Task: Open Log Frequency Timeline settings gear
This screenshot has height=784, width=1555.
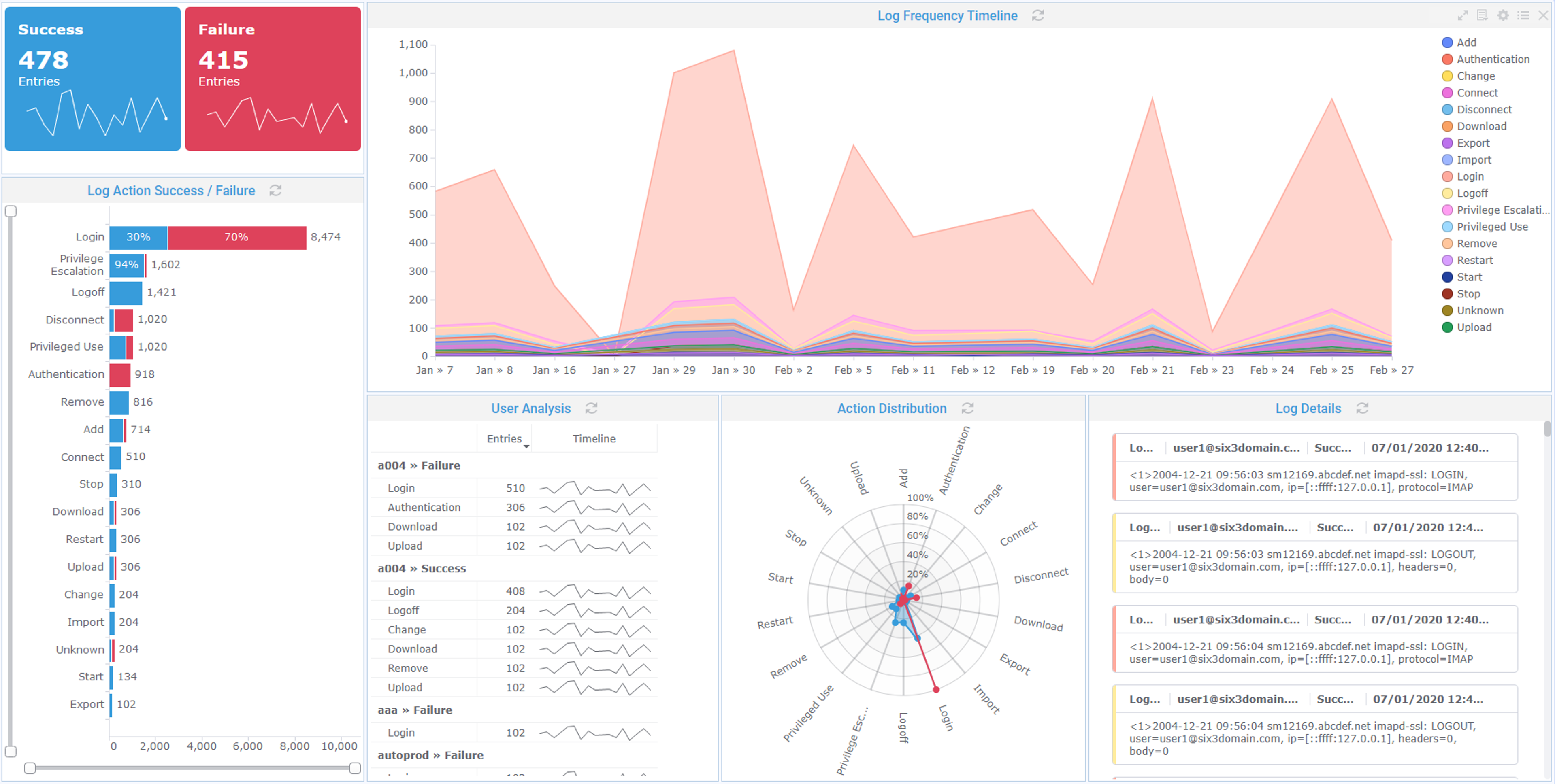Action: (x=1503, y=15)
